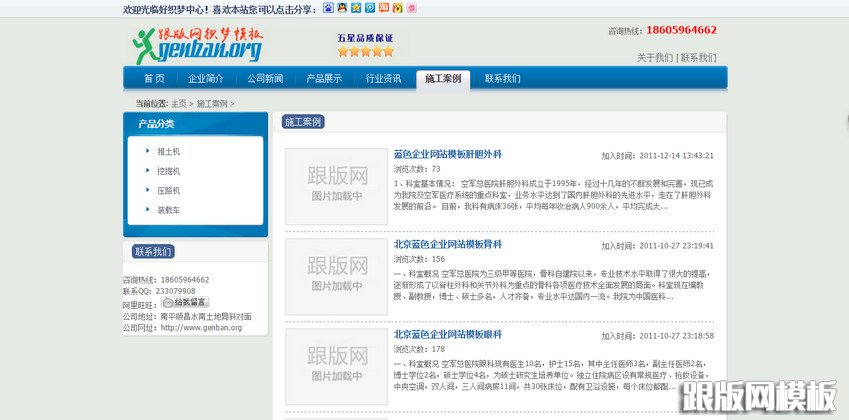Open the 产品展示 navigation tab
The width and height of the screenshot is (849, 420).
[x=324, y=78]
